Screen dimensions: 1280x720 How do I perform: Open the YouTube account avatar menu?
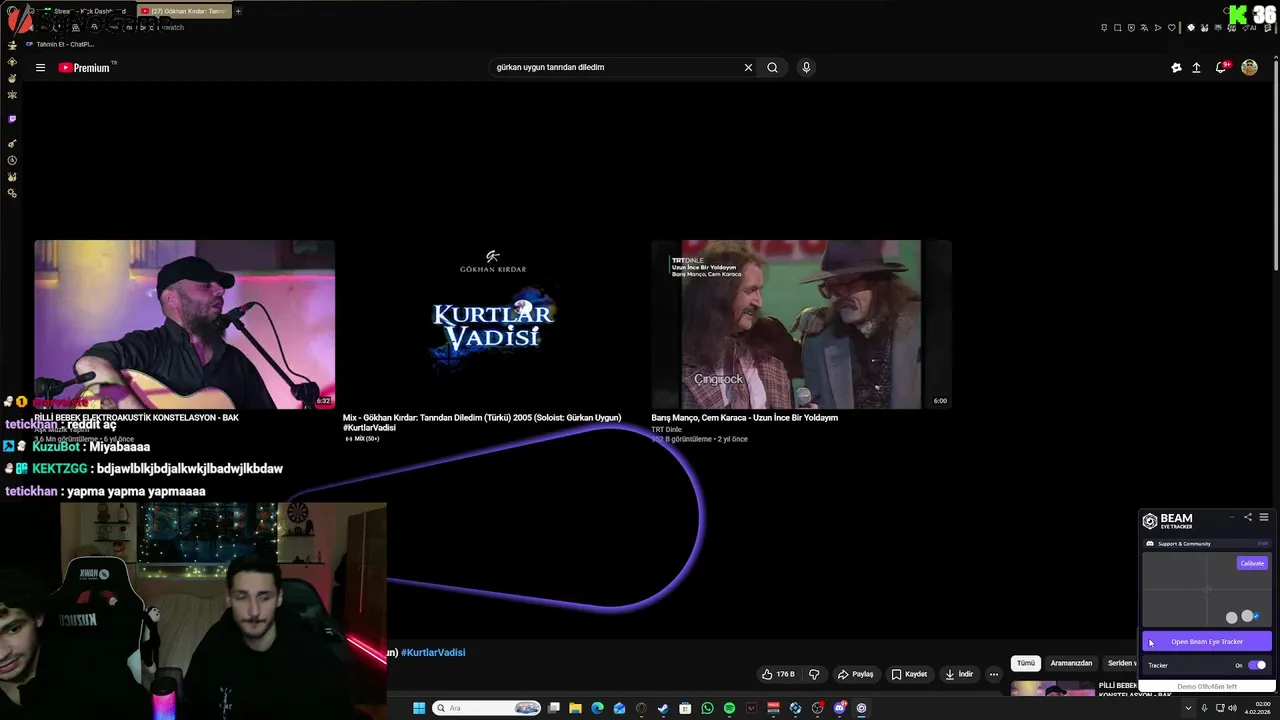pyautogui.click(x=1249, y=67)
